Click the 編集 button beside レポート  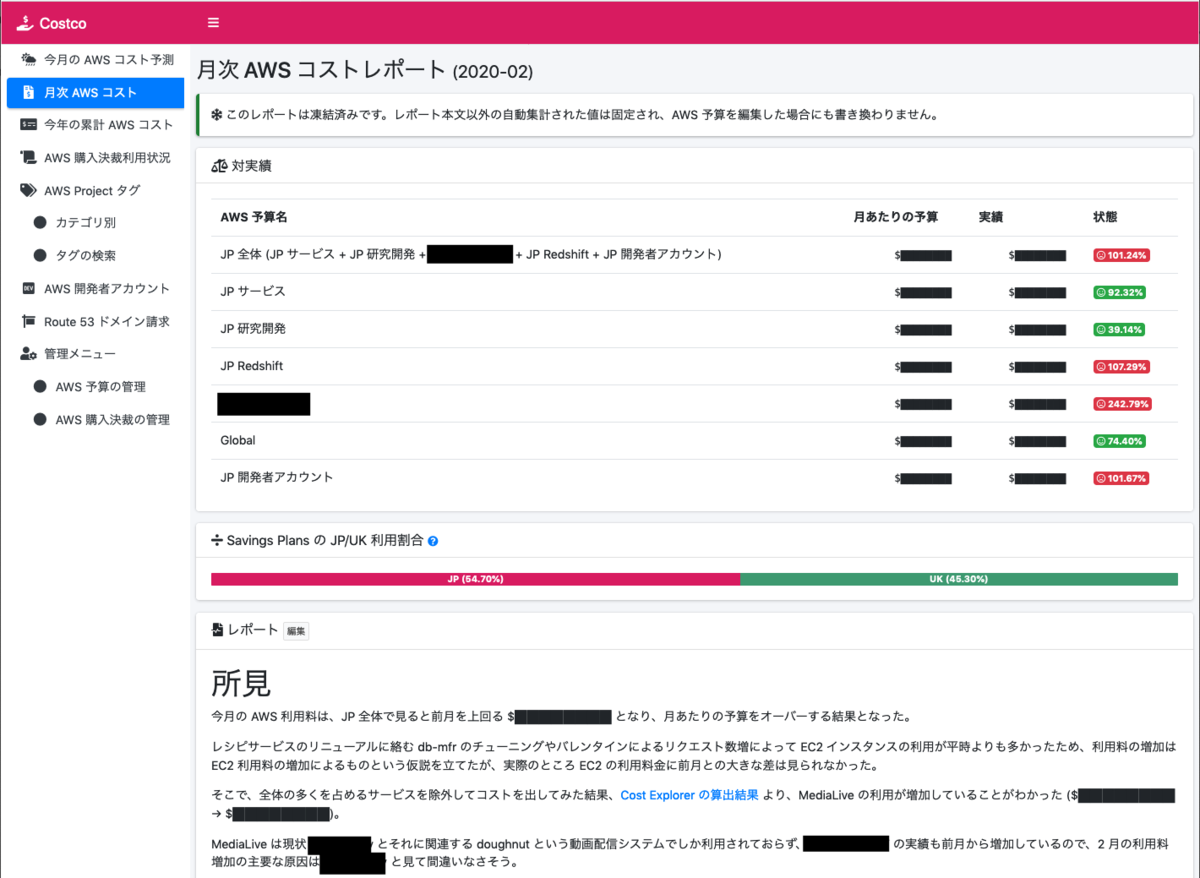coord(295,631)
